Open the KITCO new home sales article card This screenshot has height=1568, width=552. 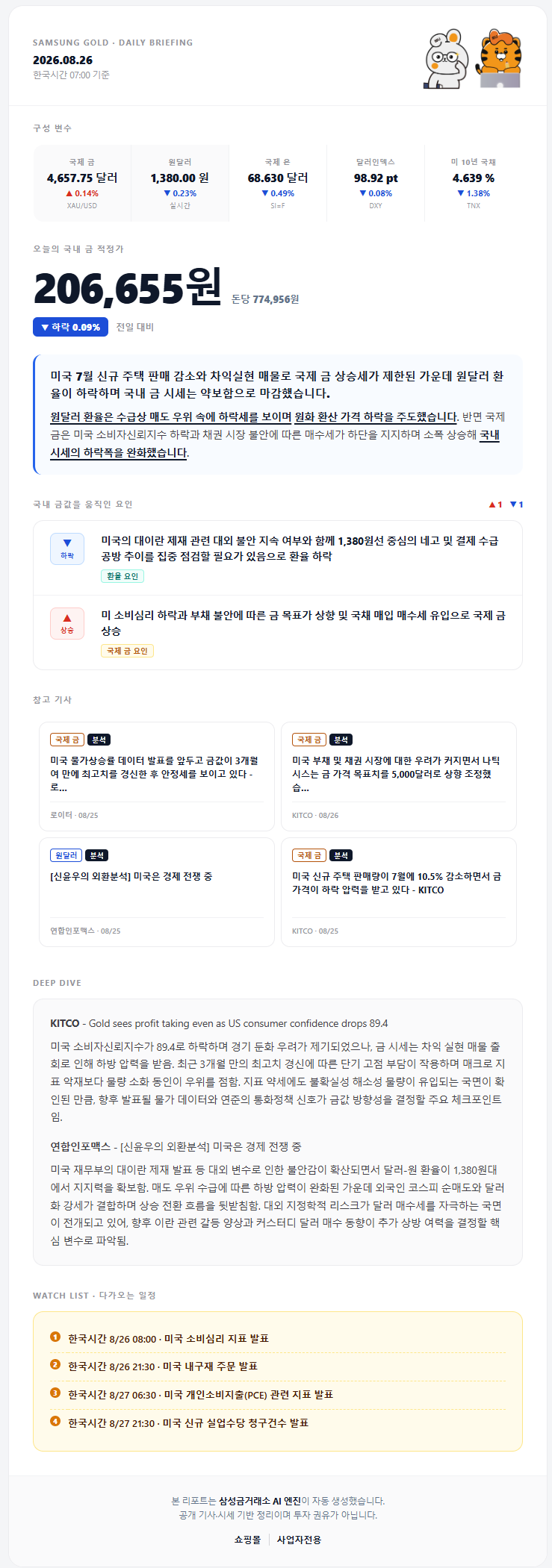pos(399,892)
